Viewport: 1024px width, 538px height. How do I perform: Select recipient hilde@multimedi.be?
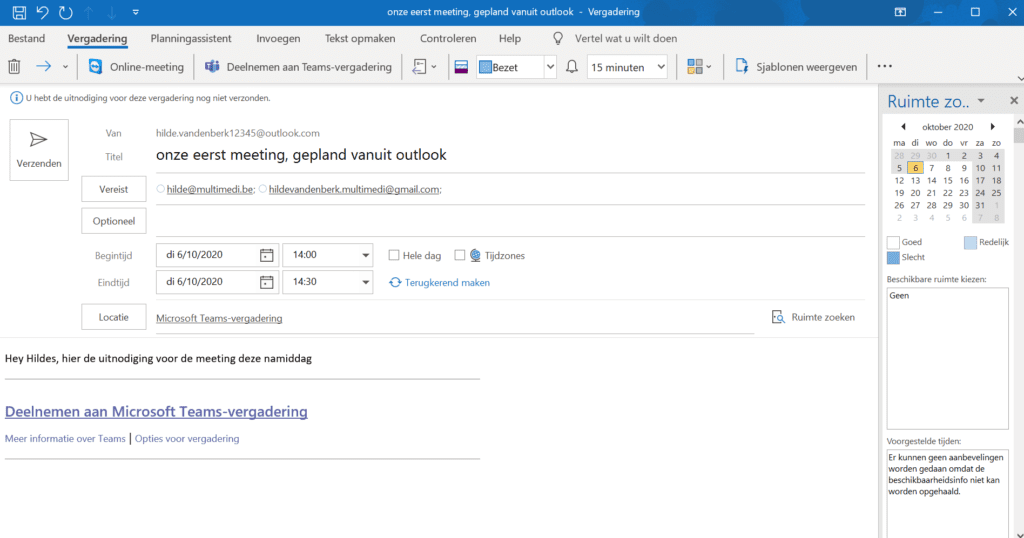[x=210, y=189]
